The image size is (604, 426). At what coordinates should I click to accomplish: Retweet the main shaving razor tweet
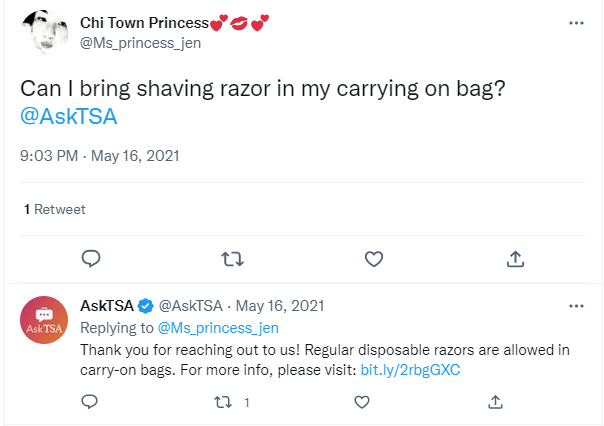(x=231, y=259)
